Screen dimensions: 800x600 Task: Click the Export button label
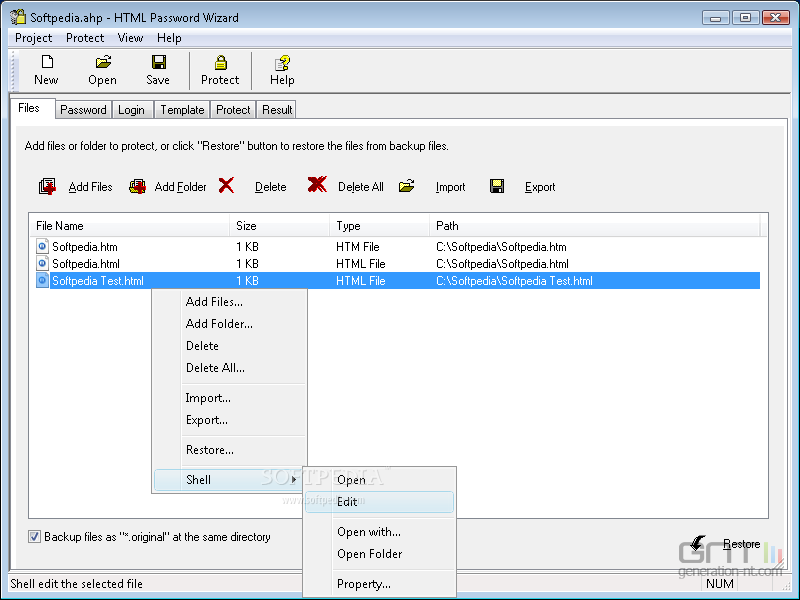(540, 187)
